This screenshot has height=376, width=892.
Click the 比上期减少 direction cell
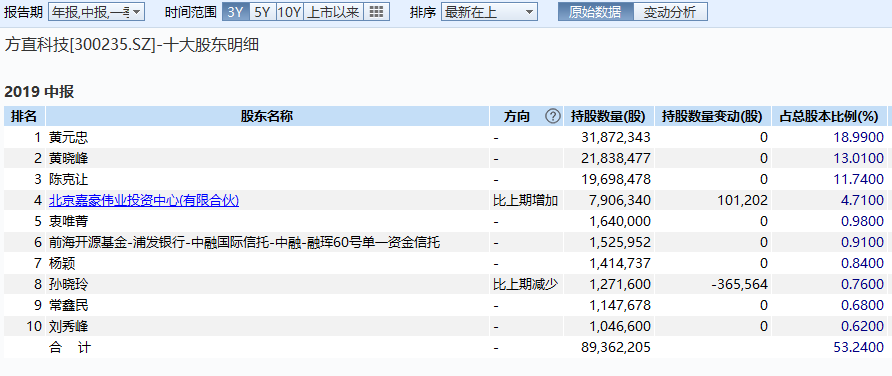(x=526, y=284)
